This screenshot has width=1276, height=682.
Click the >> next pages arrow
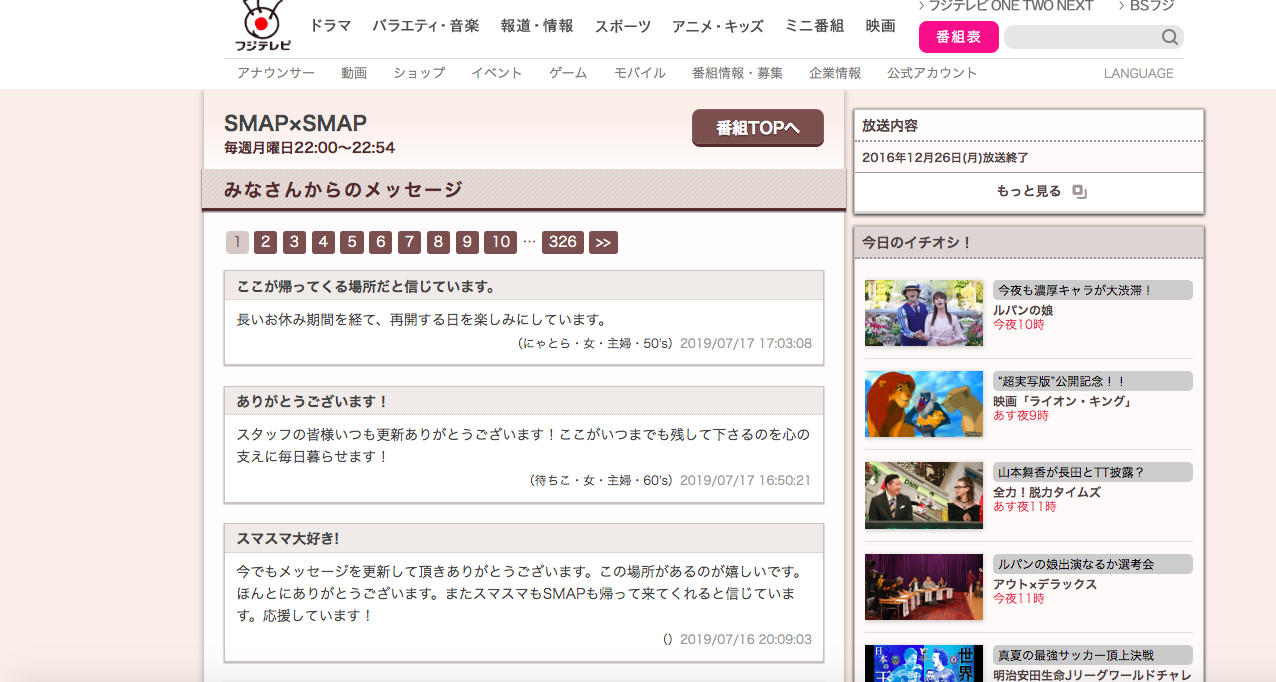tap(603, 242)
